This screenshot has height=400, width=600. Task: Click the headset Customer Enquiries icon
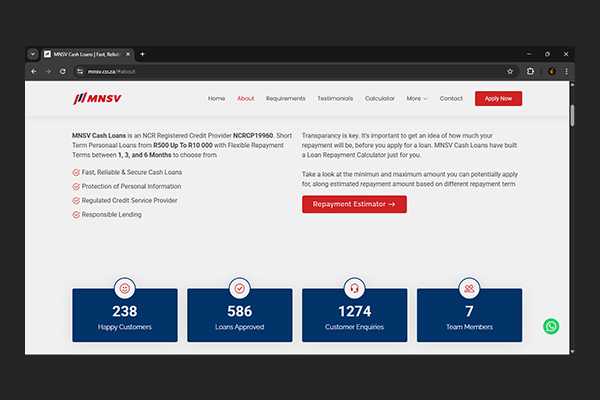click(x=354, y=288)
